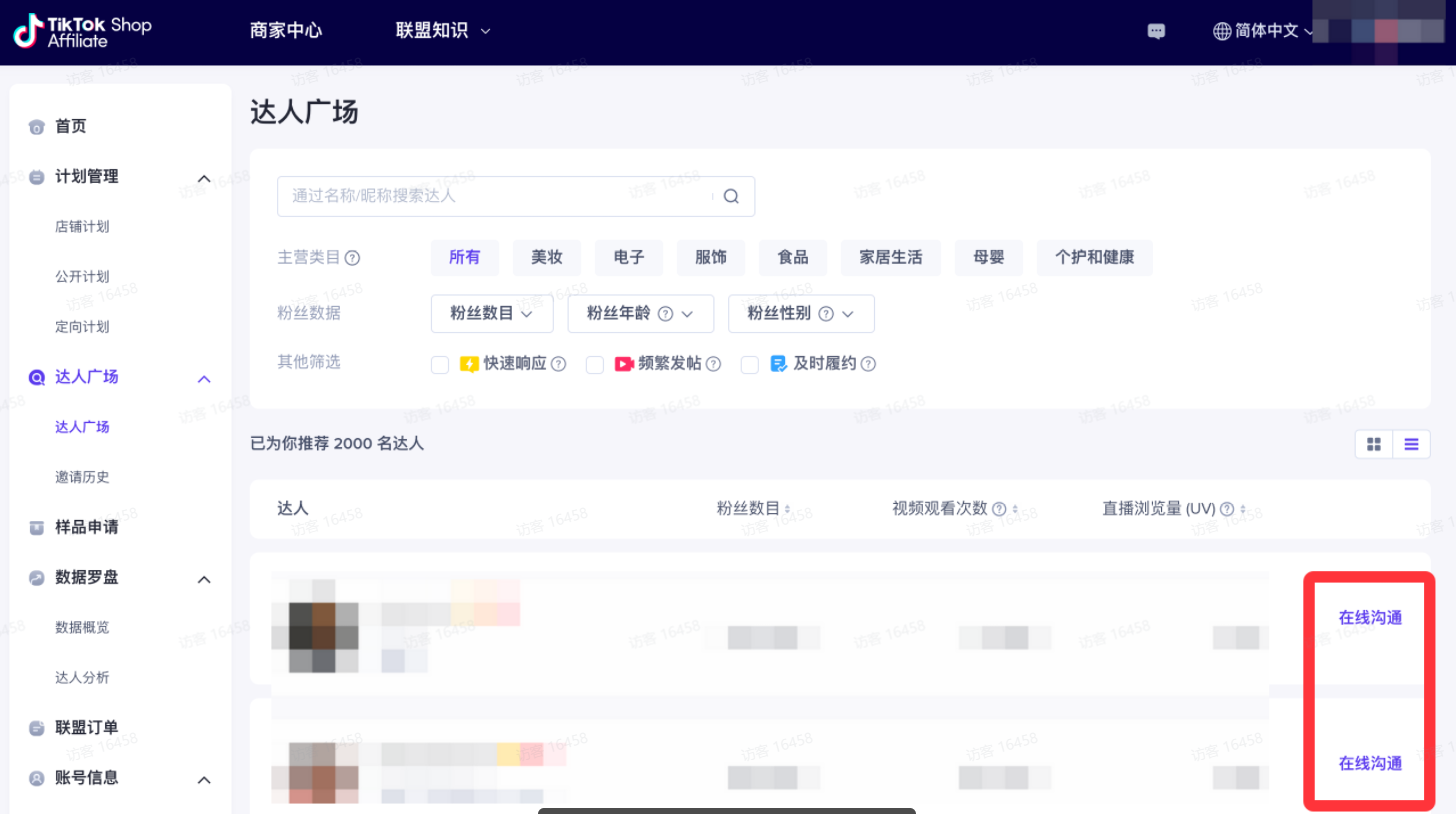Open 店铺计划 in sidebar
Screen dimensions: 1456x814
point(82,227)
